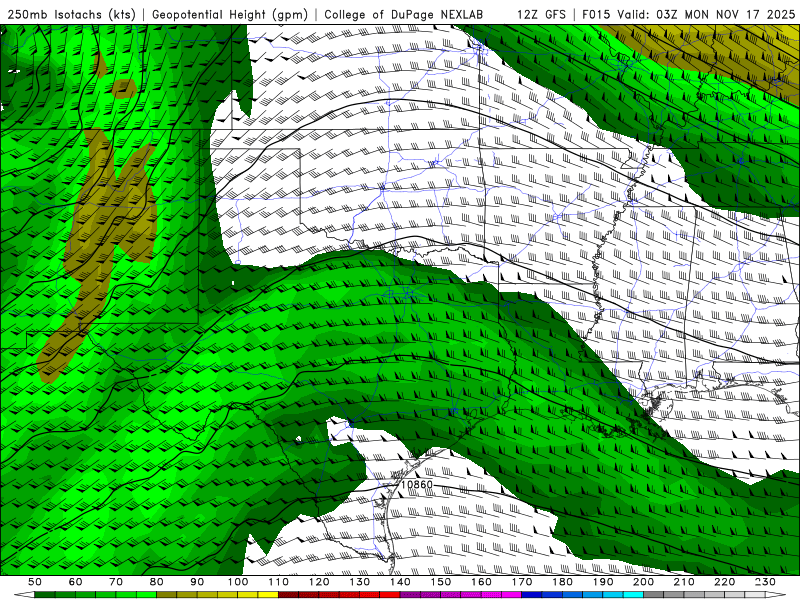Click the '80' legend label
This screenshot has width=800, height=600.
[156, 582]
